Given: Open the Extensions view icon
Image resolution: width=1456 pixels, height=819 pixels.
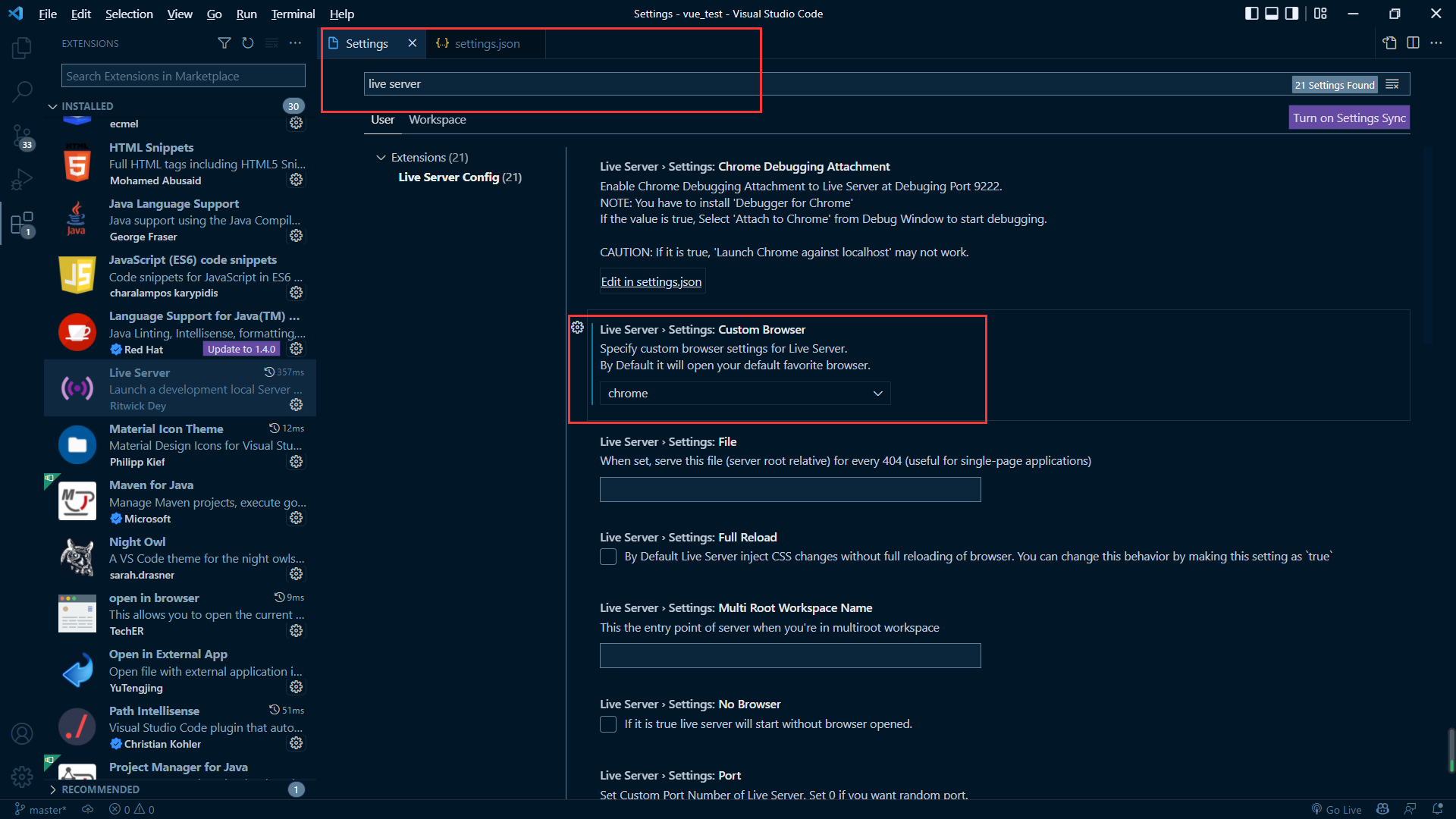Looking at the screenshot, I should pos(22,224).
